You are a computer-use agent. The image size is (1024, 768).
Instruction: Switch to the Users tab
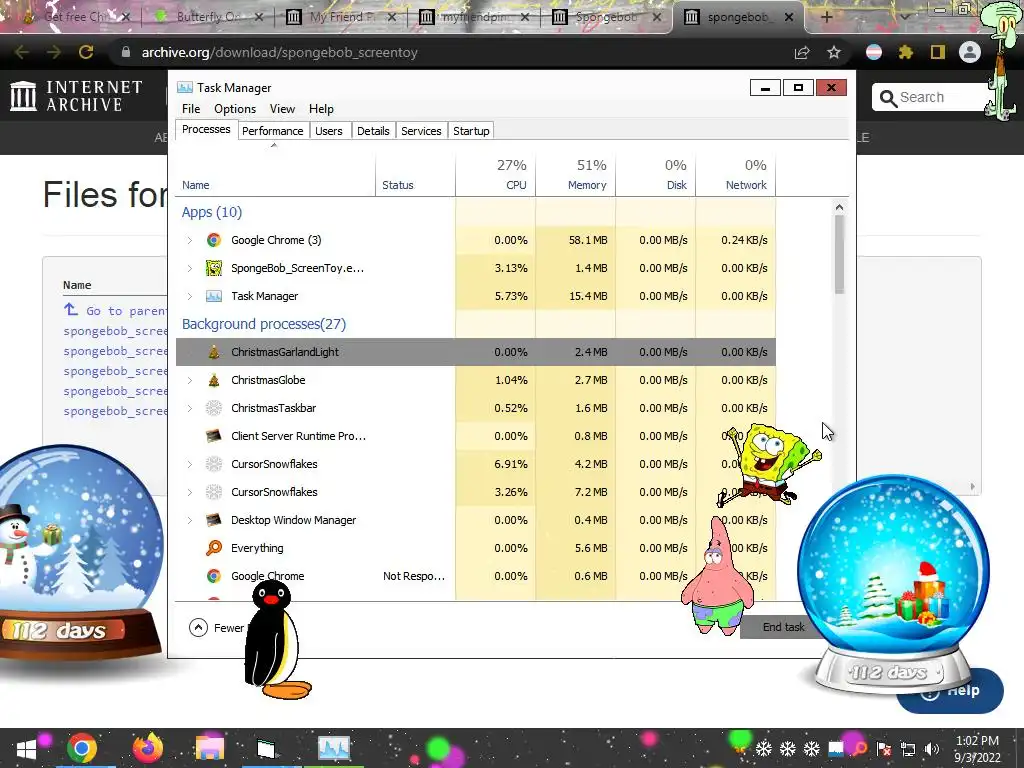(x=328, y=131)
